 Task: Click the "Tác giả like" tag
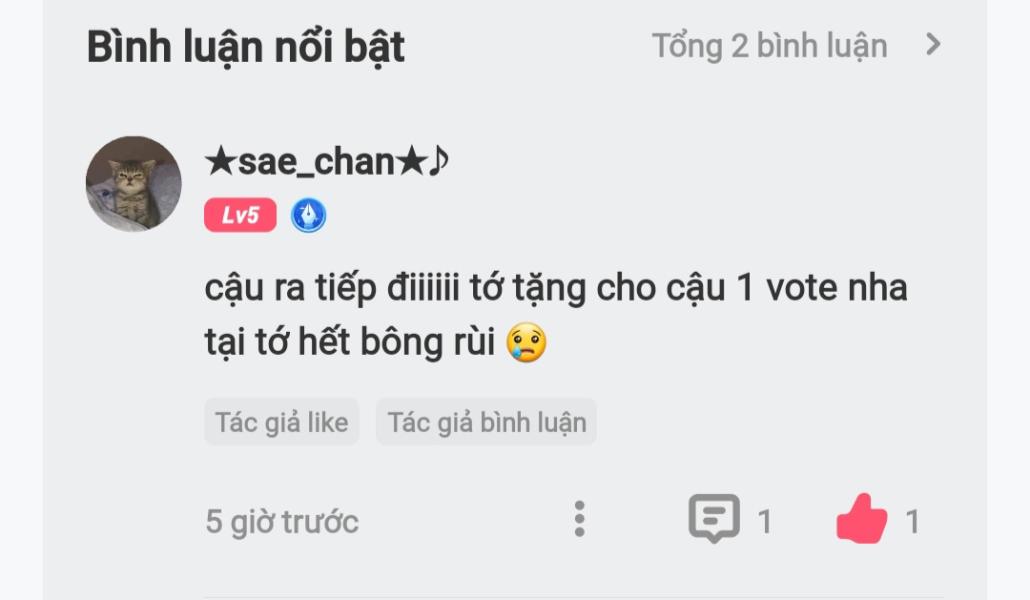point(282,422)
